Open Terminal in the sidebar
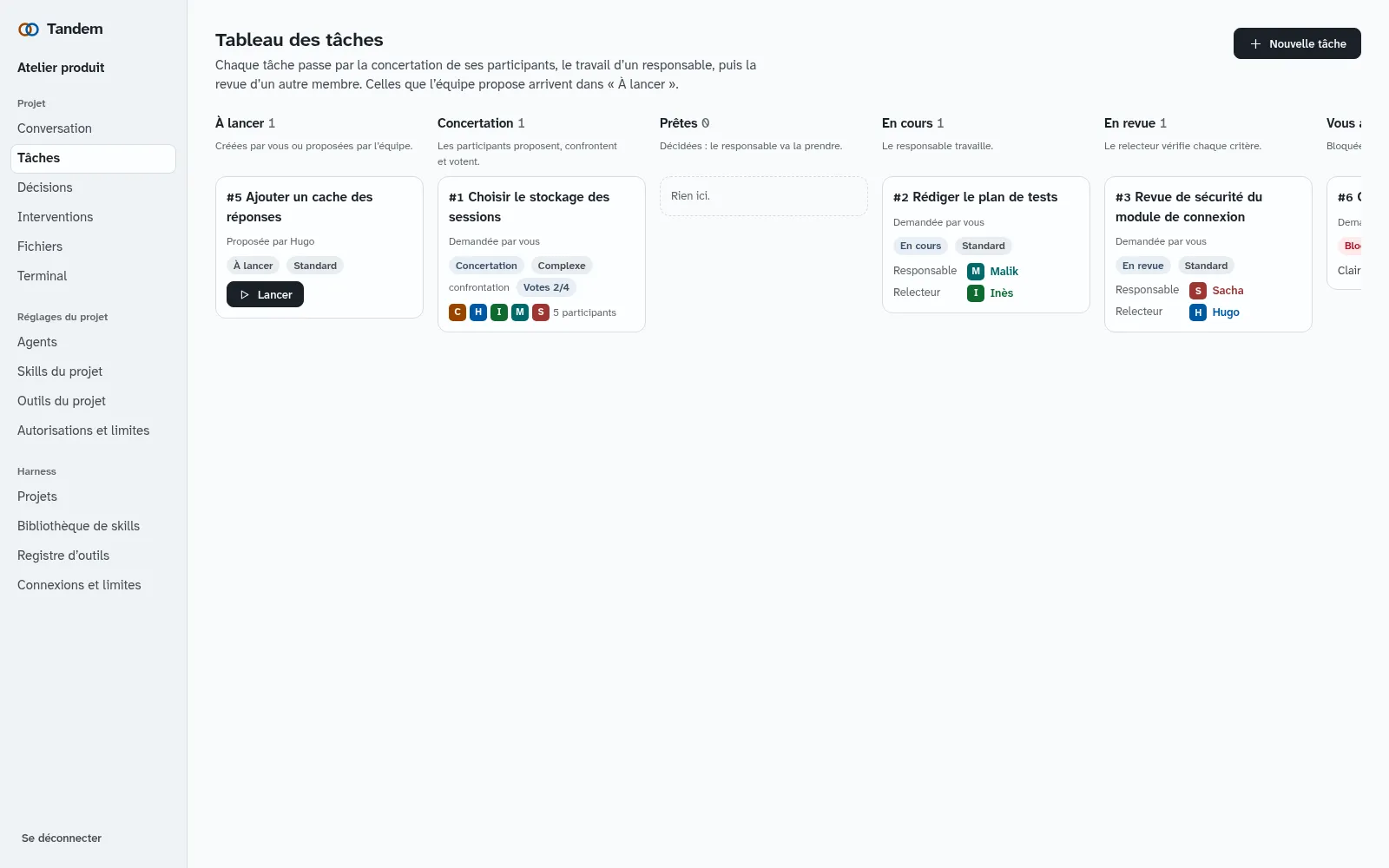This screenshot has width=1389, height=868. pyautogui.click(x=93, y=276)
